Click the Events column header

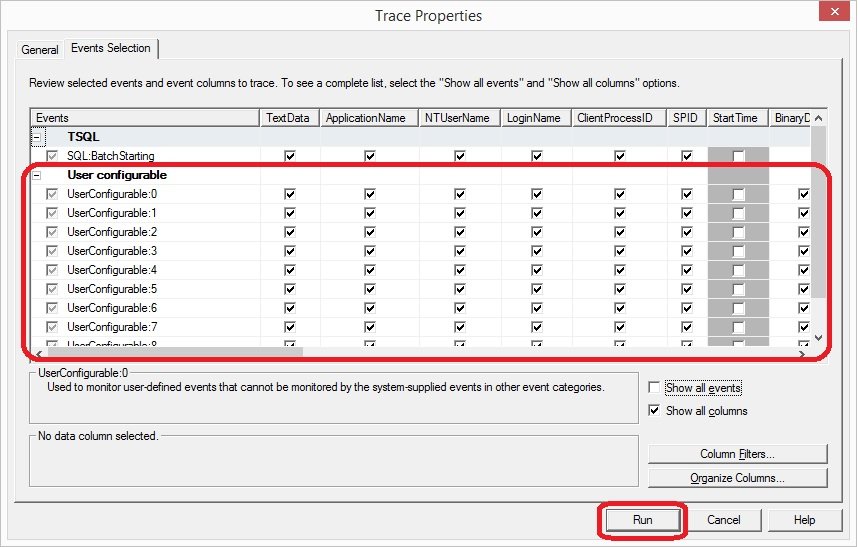click(144, 118)
